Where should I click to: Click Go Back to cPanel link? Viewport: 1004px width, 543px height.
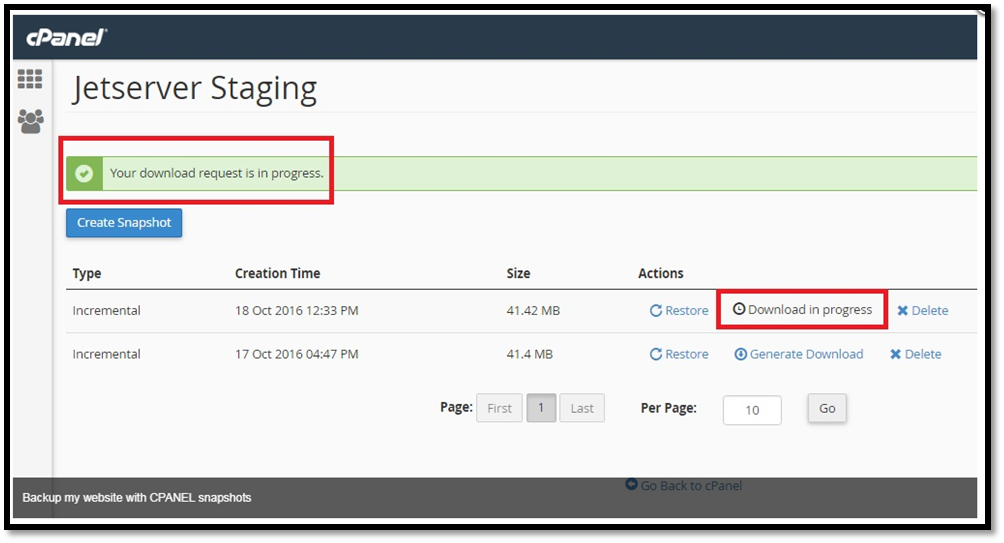[683, 485]
